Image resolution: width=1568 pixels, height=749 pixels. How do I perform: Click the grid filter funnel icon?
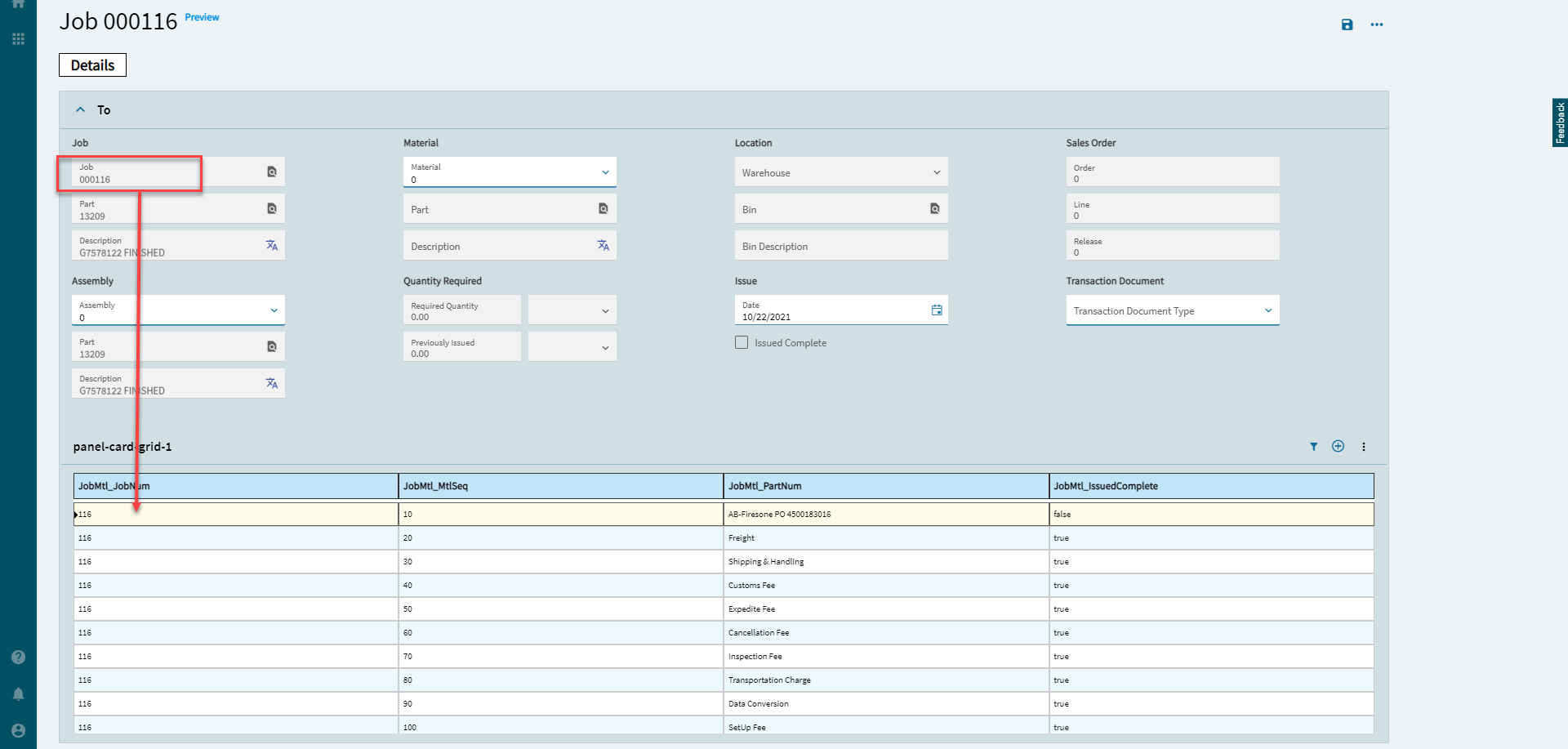[1313, 447]
